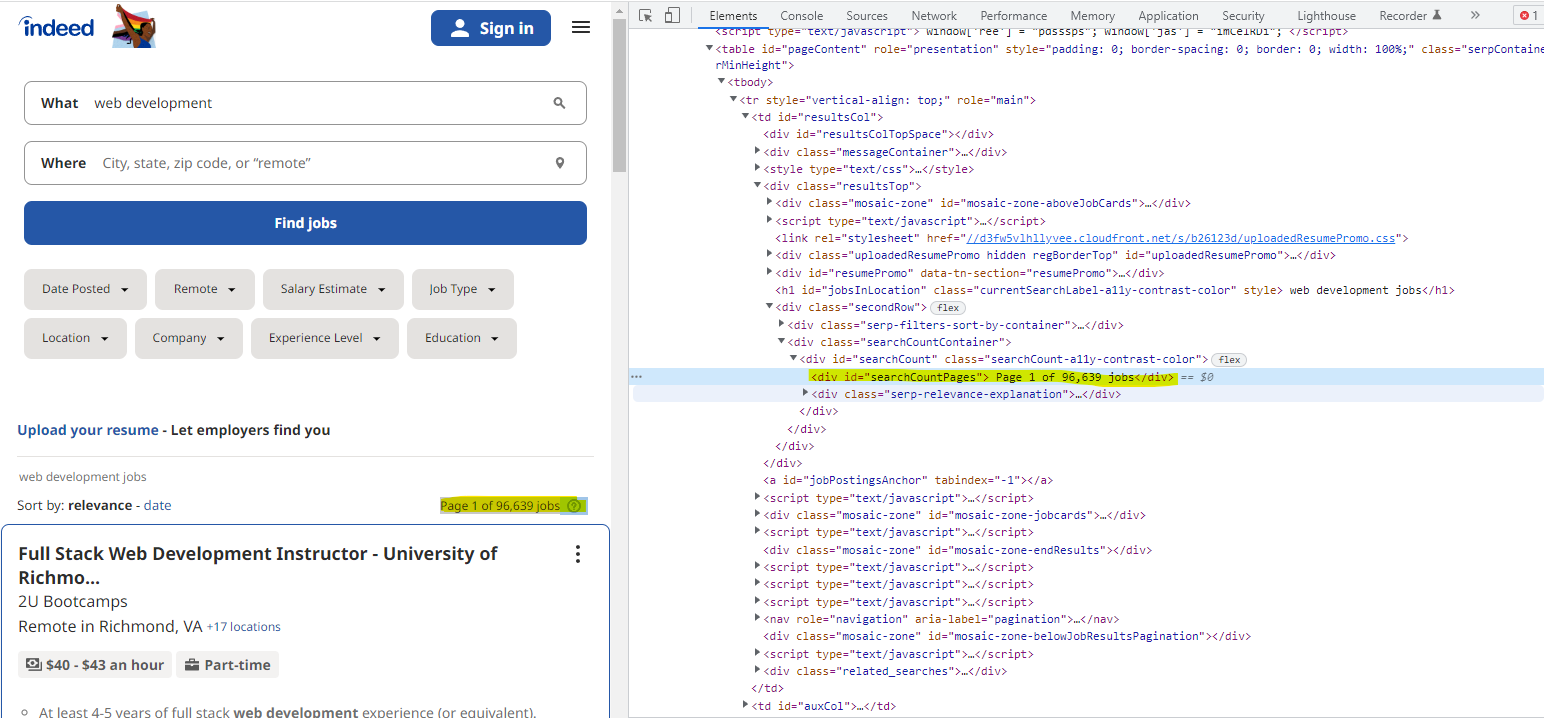Open the Network tab
Screen dimensions: 1544x718
[934, 16]
